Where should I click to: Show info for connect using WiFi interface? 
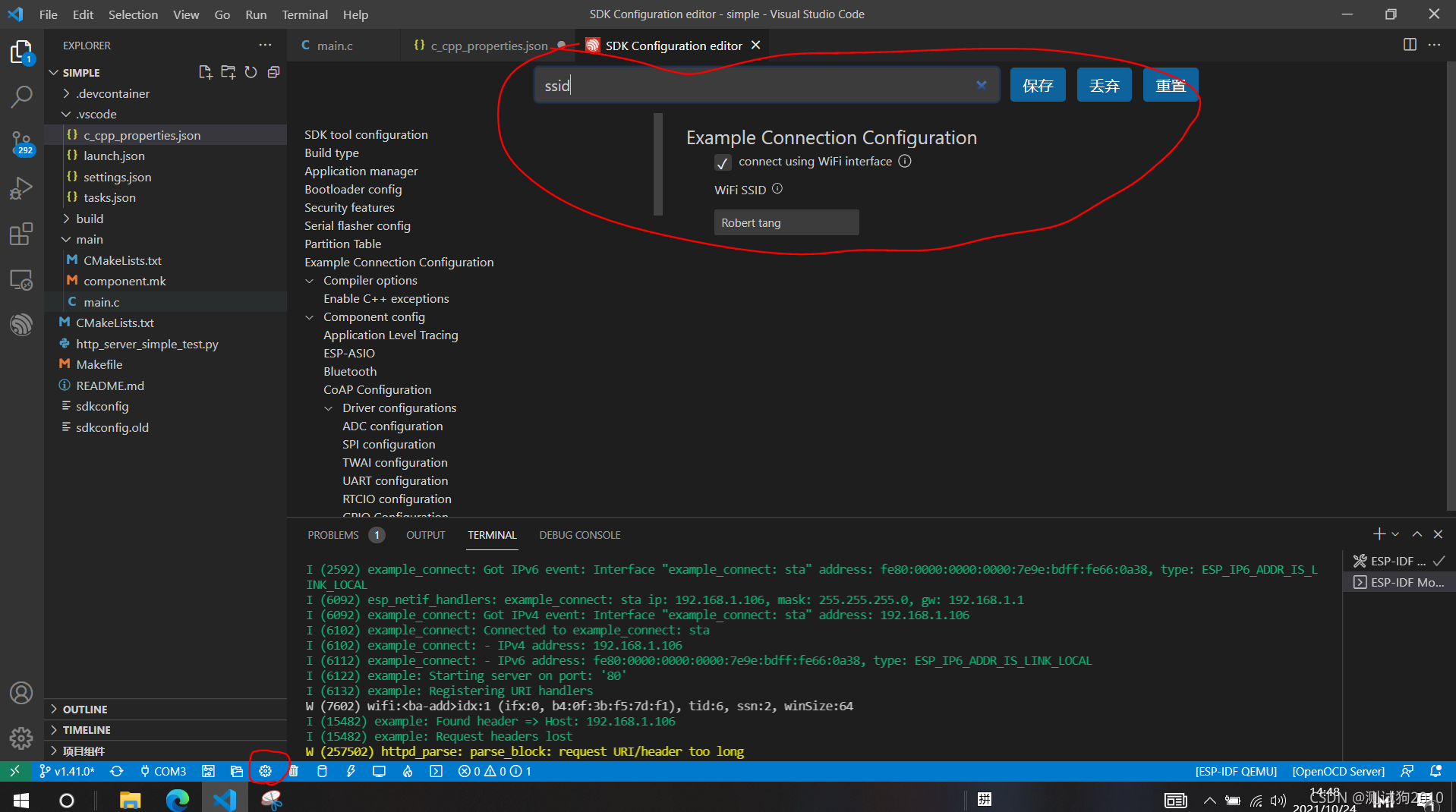(905, 161)
